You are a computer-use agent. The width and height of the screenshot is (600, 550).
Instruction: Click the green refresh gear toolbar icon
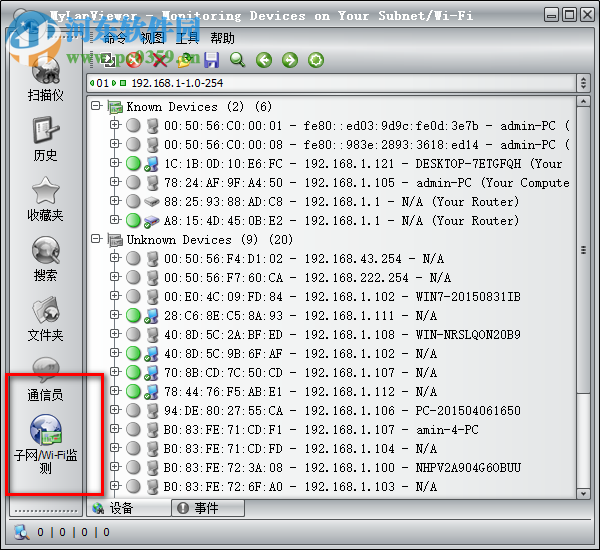pyautogui.click(x=316, y=60)
